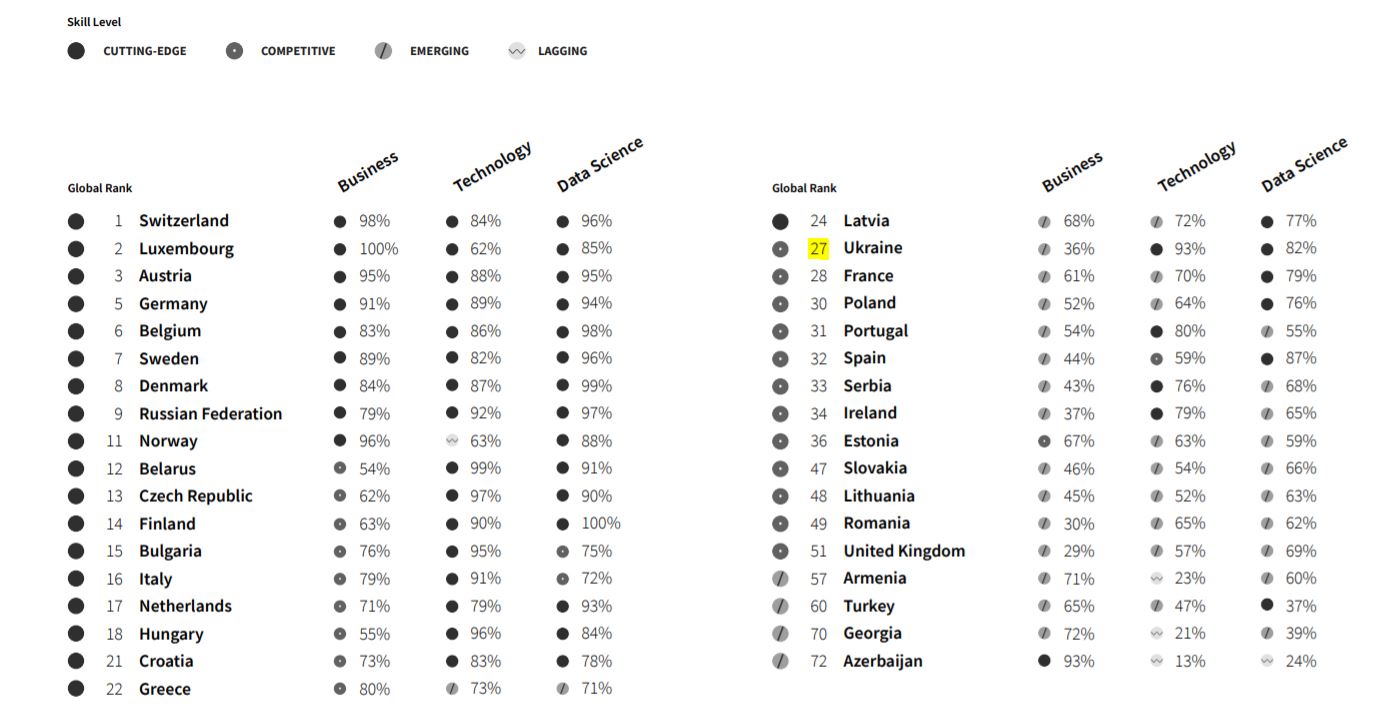Click the Cutting-Edge legend icon
The image size is (1387, 715).
point(76,51)
